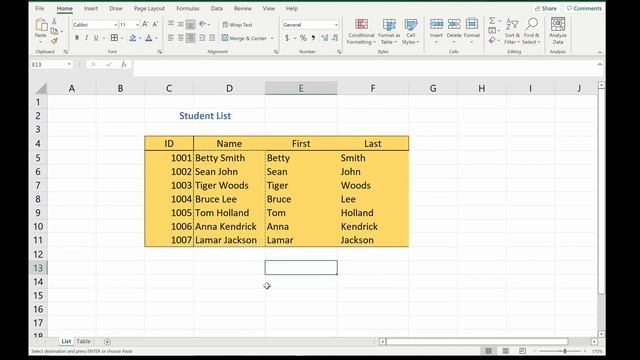Add a new sheet with plus icon

[x=107, y=342]
